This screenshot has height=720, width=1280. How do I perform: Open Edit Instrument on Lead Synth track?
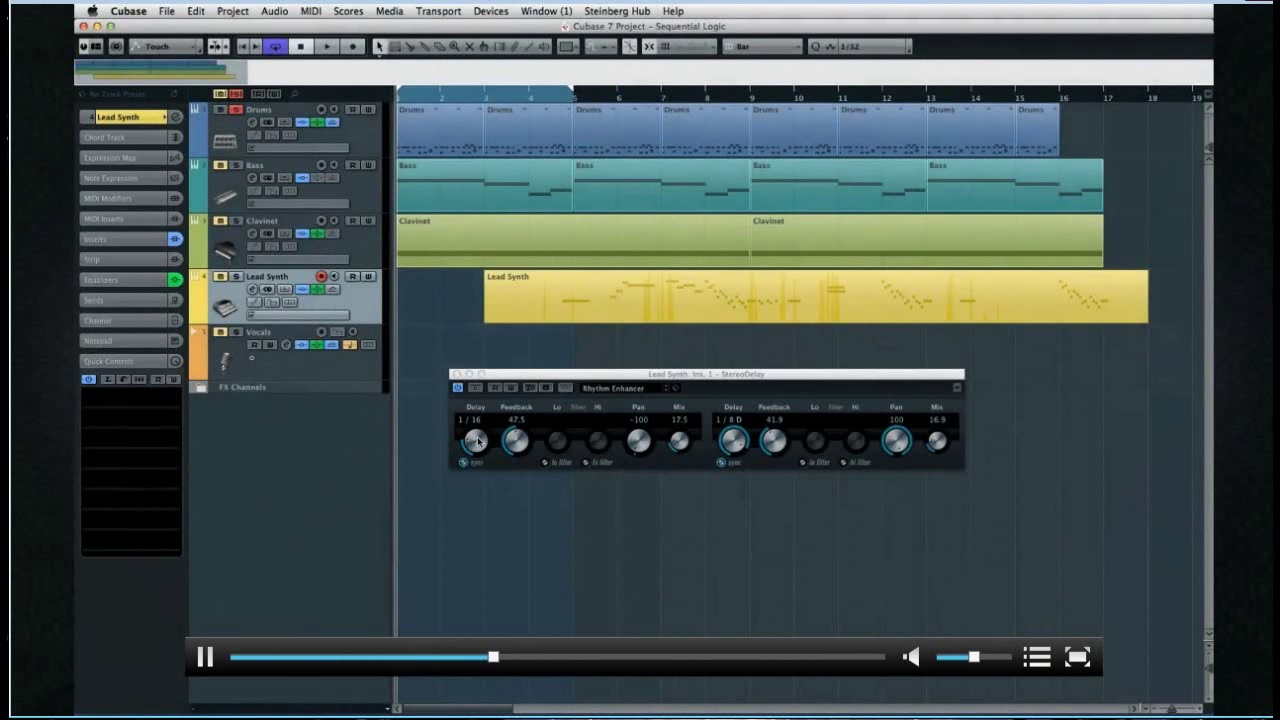[252, 290]
